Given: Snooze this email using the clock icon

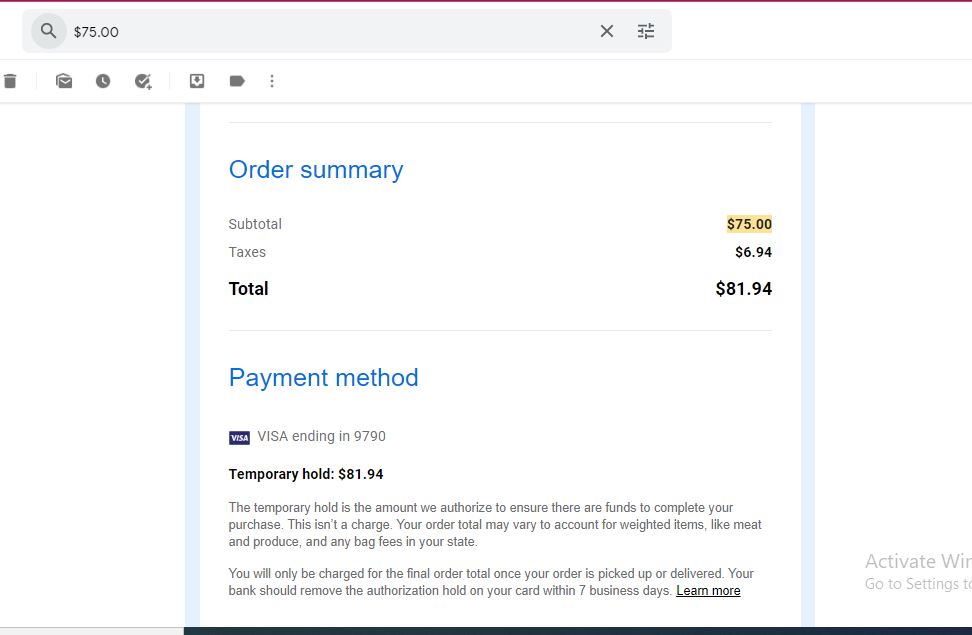Looking at the screenshot, I should click(x=103, y=81).
